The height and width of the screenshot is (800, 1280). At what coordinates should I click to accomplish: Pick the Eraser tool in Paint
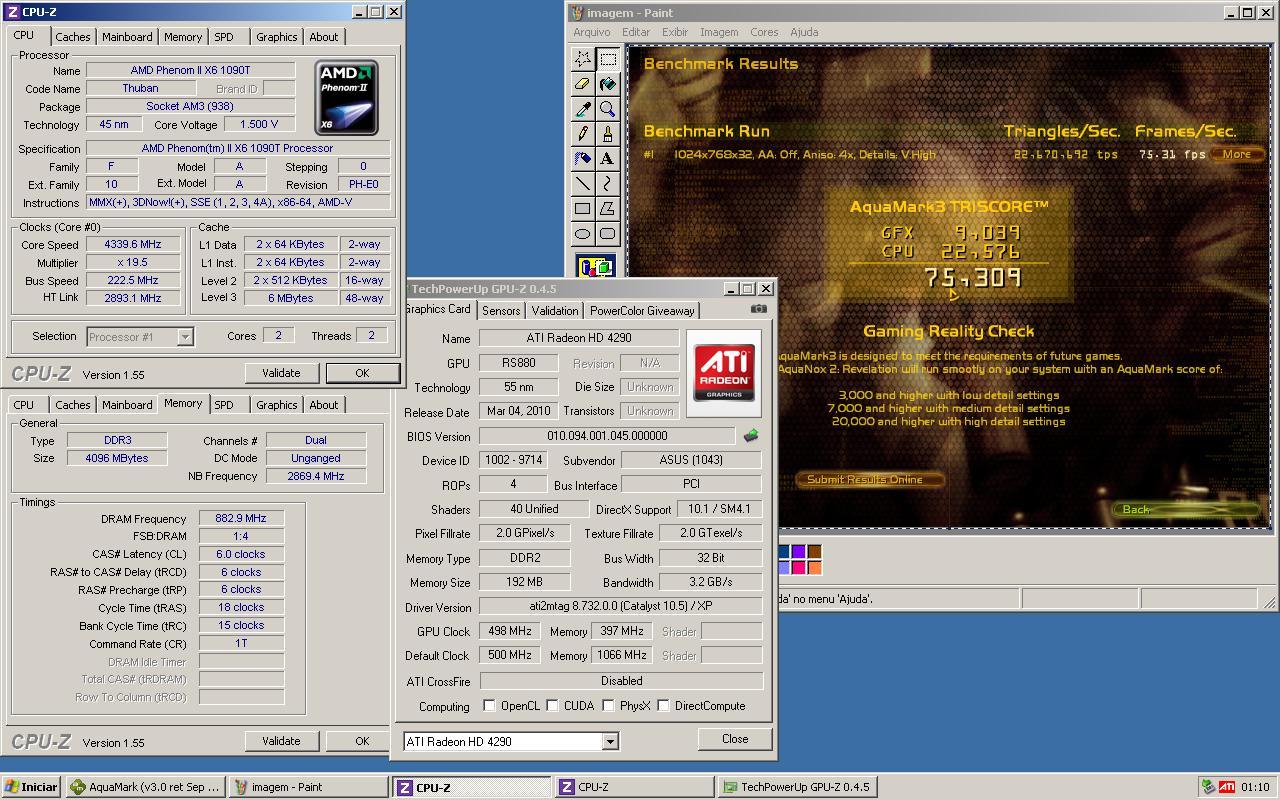(583, 84)
